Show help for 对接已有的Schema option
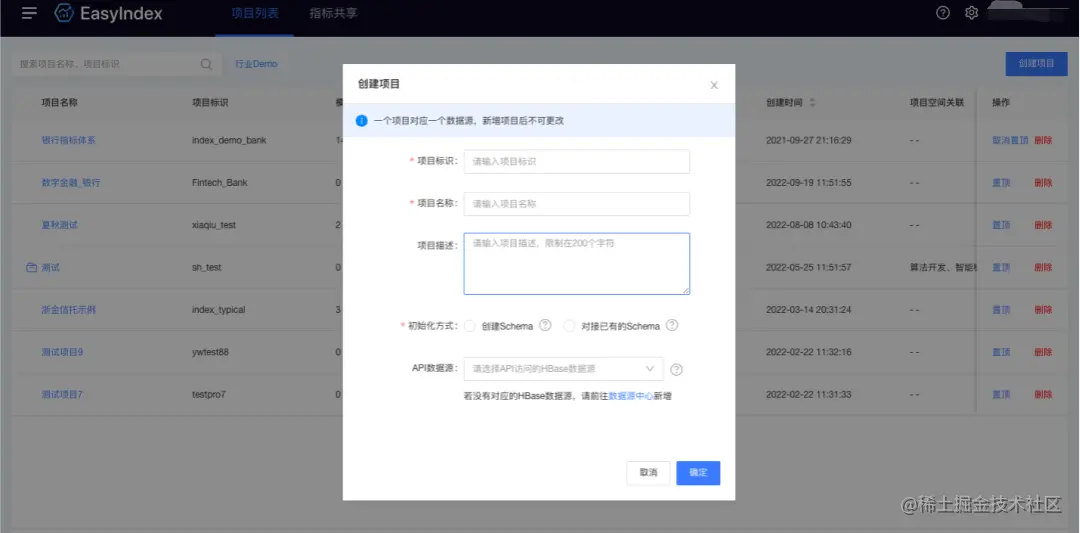The height and width of the screenshot is (533, 1080). (x=672, y=325)
